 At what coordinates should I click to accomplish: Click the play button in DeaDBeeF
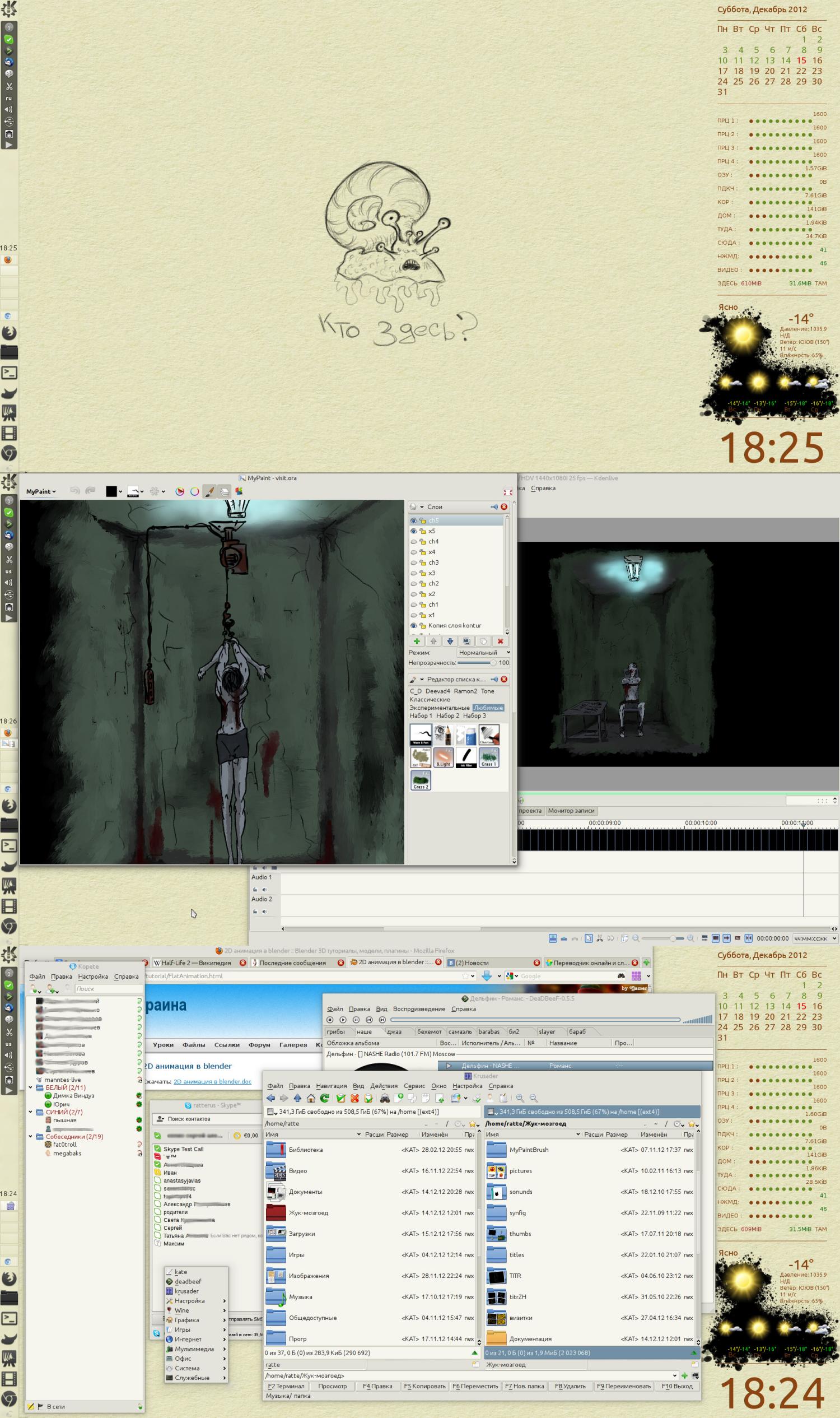click(x=343, y=1020)
